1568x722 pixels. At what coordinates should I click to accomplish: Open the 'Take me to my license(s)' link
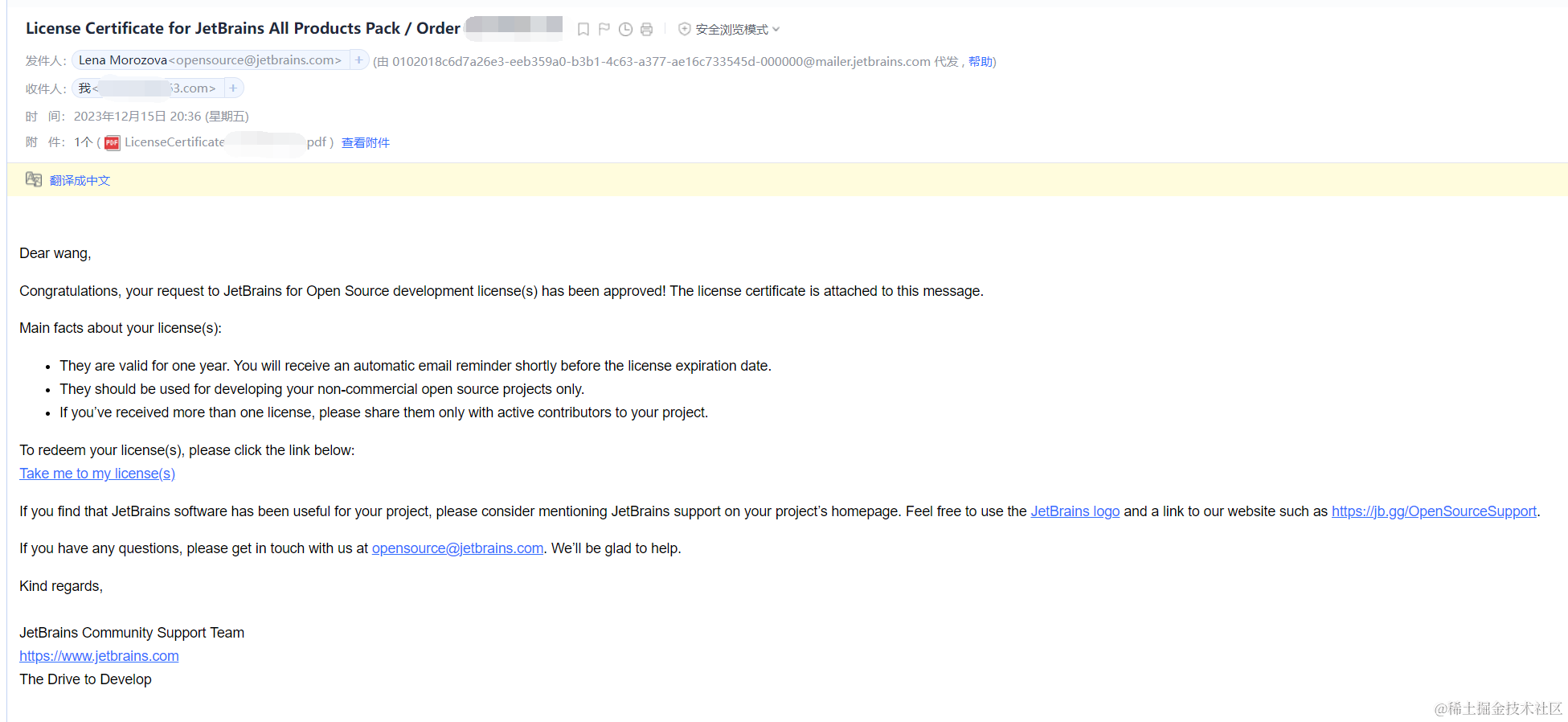point(97,474)
